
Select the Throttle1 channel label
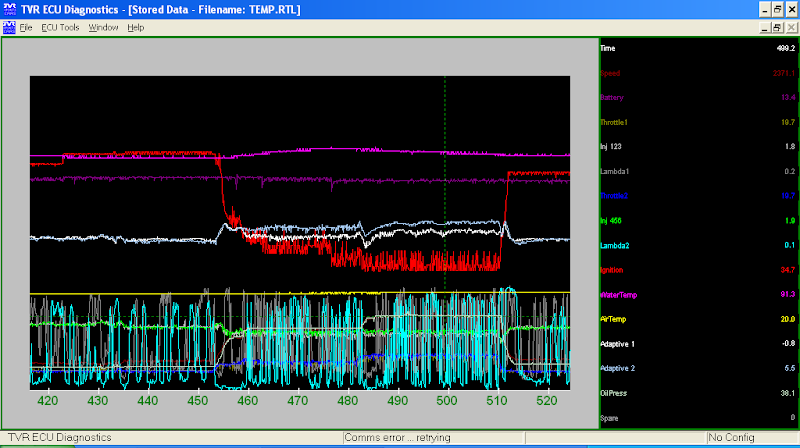(614, 122)
